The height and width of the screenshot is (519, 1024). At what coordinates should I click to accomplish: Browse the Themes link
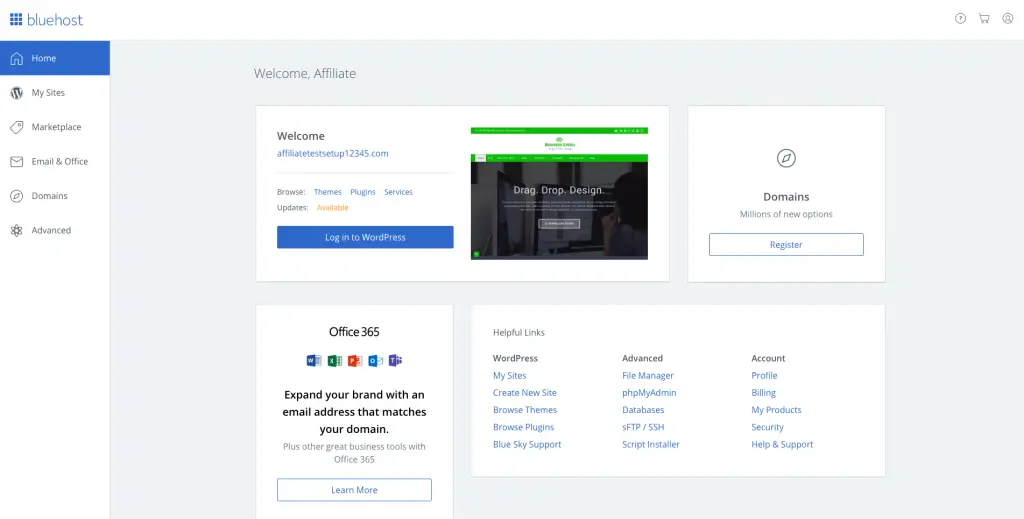point(328,192)
